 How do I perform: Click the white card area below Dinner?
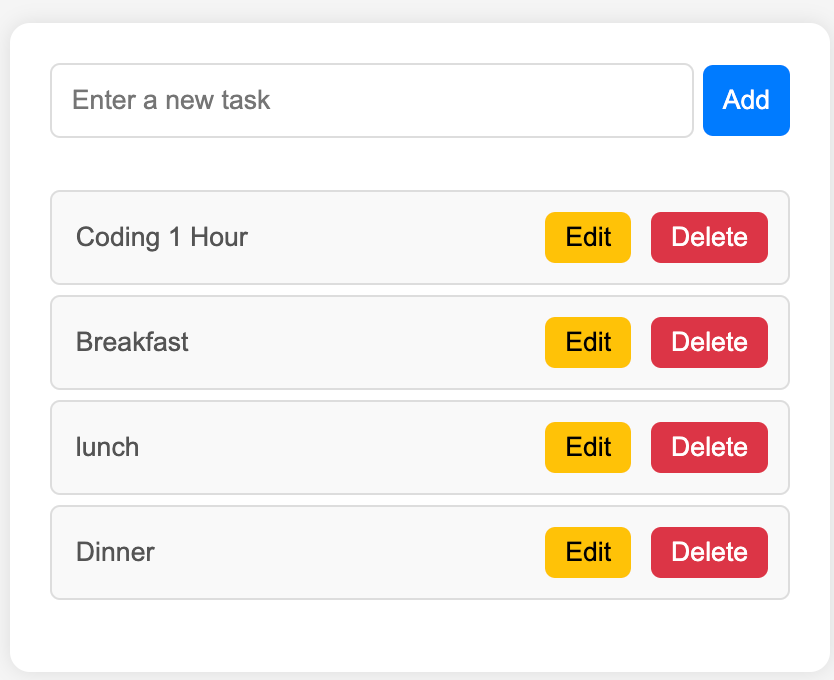(x=420, y=634)
